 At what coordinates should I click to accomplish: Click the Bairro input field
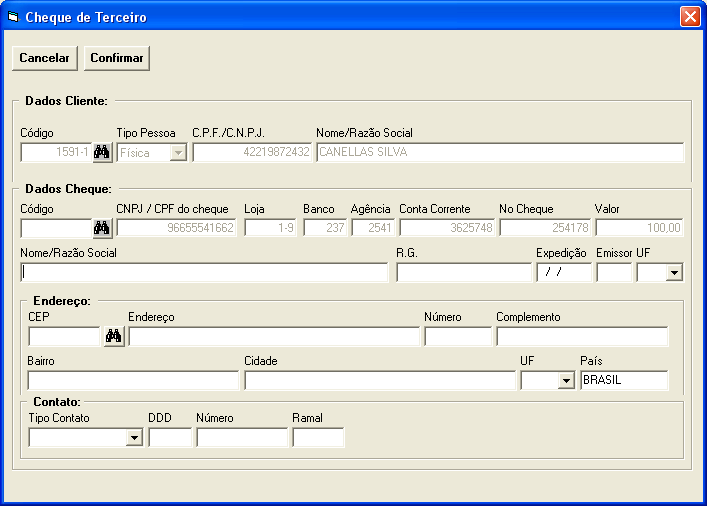(133, 381)
